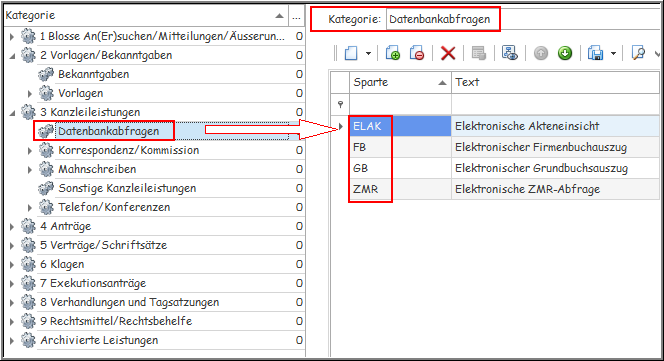Sort by the Sparte column header
This screenshot has width=664, height=361.
400,82
